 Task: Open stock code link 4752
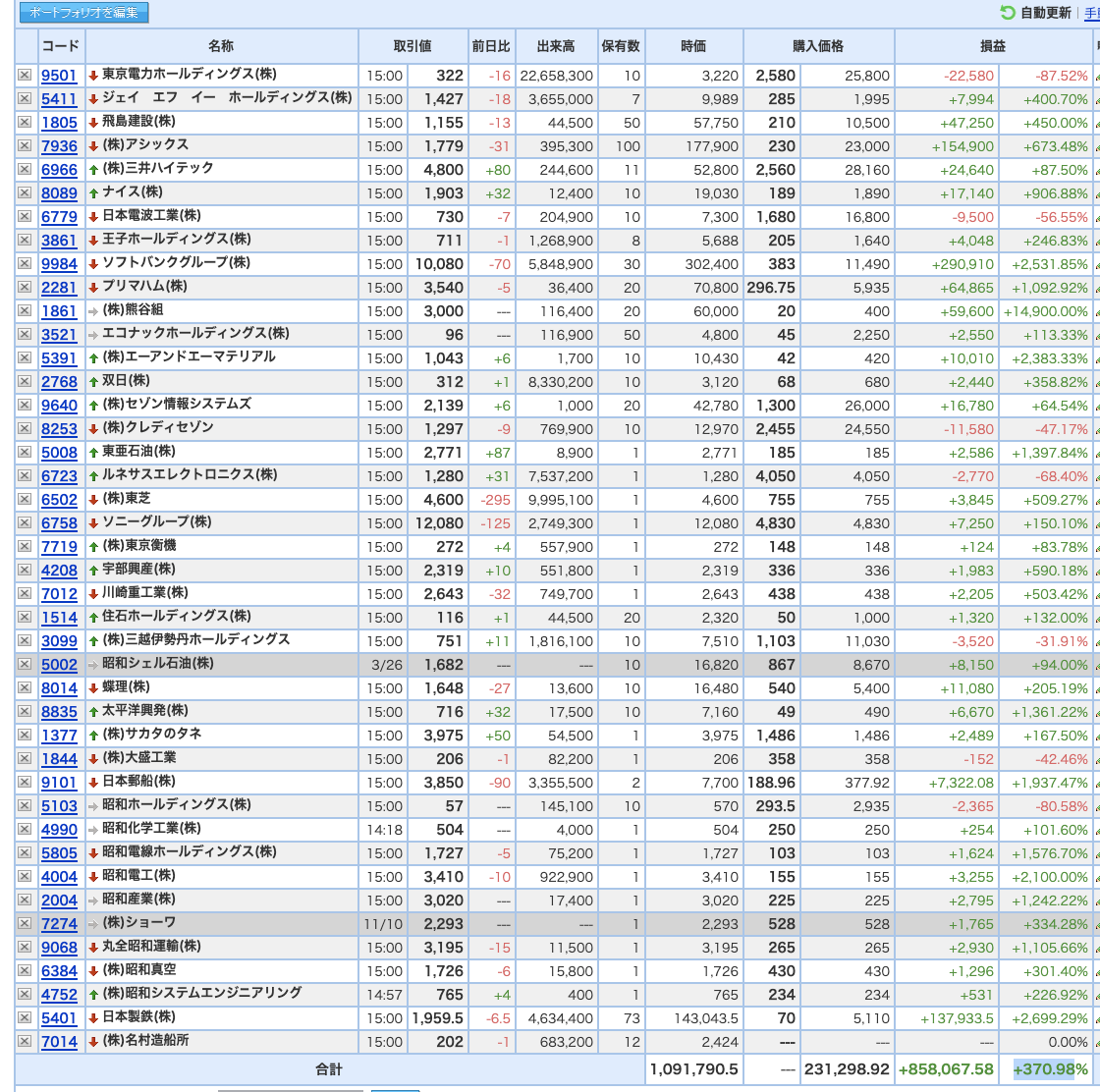pos(59,995)
